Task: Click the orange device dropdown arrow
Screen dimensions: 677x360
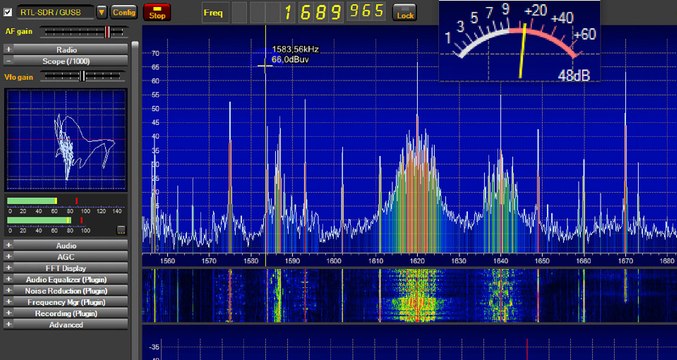Action: 101,12
